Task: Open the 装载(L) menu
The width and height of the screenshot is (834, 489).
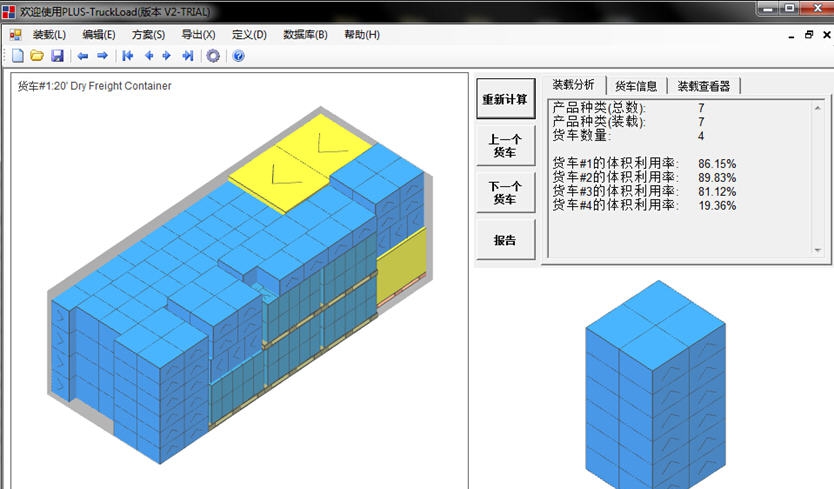Action: click(49, 34)
